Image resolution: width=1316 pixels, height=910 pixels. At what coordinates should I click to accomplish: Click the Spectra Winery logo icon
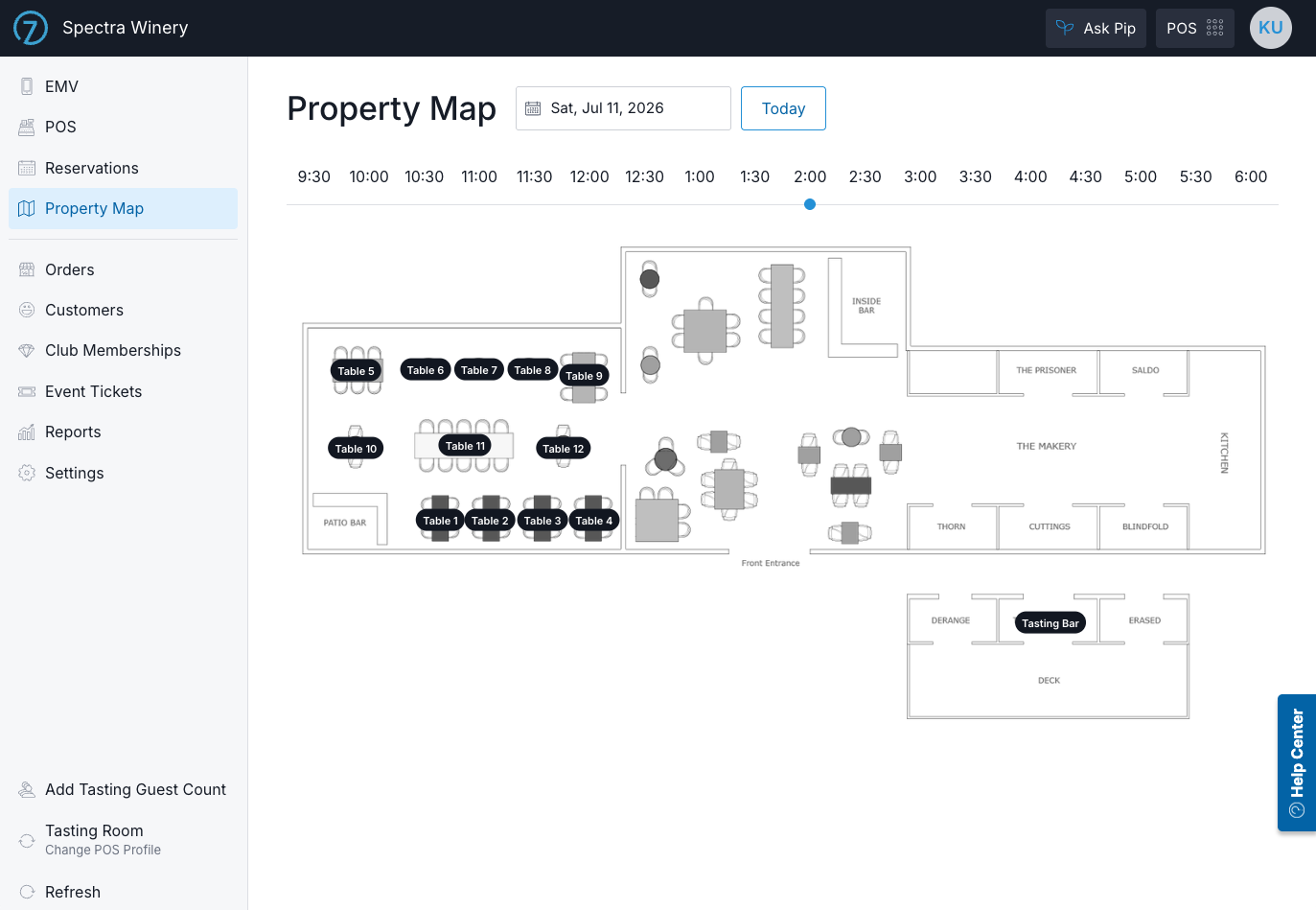31,28
